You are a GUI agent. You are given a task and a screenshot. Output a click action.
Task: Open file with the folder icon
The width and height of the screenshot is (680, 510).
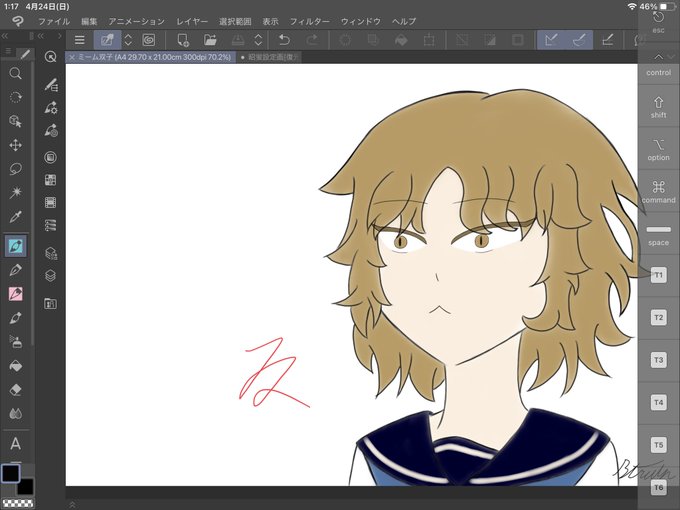(210, 40)
